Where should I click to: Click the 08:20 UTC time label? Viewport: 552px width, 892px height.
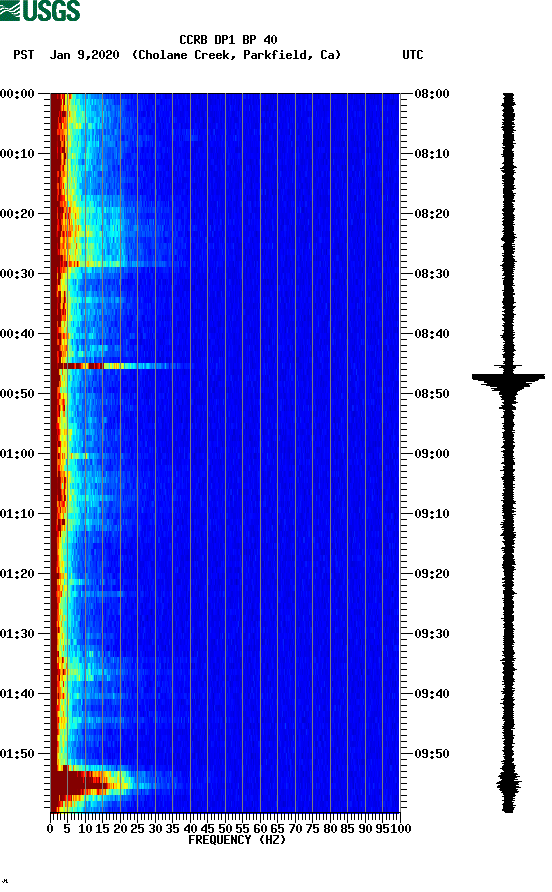pos(432,214)
